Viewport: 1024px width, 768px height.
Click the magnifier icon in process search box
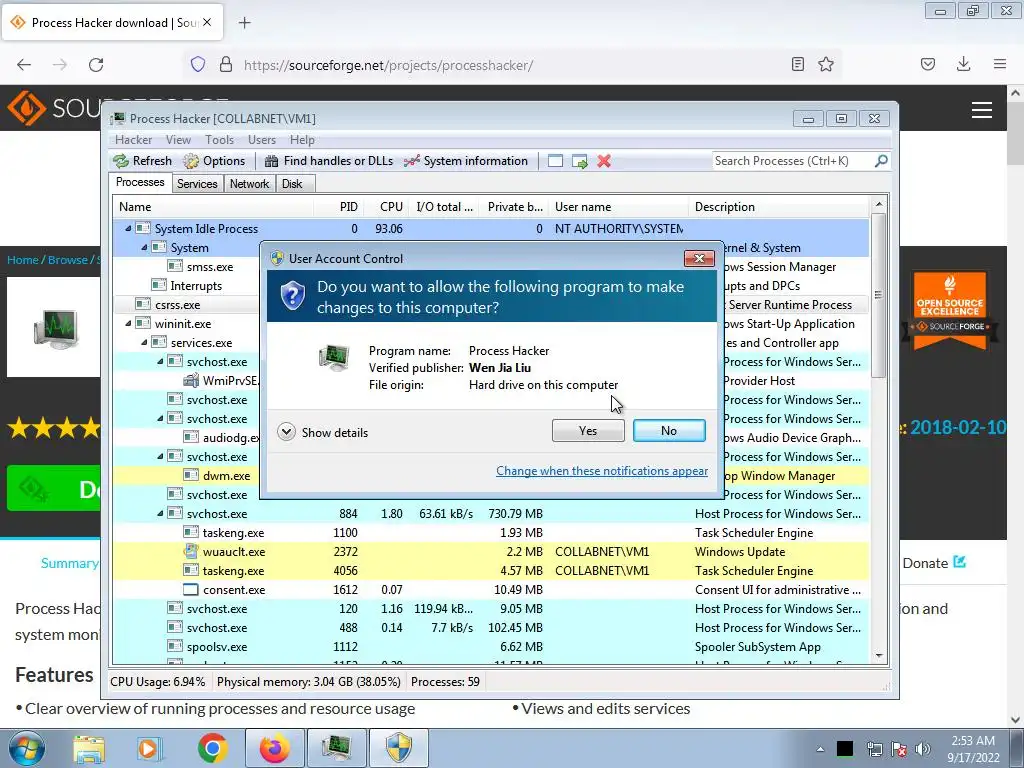coord(881,160)
